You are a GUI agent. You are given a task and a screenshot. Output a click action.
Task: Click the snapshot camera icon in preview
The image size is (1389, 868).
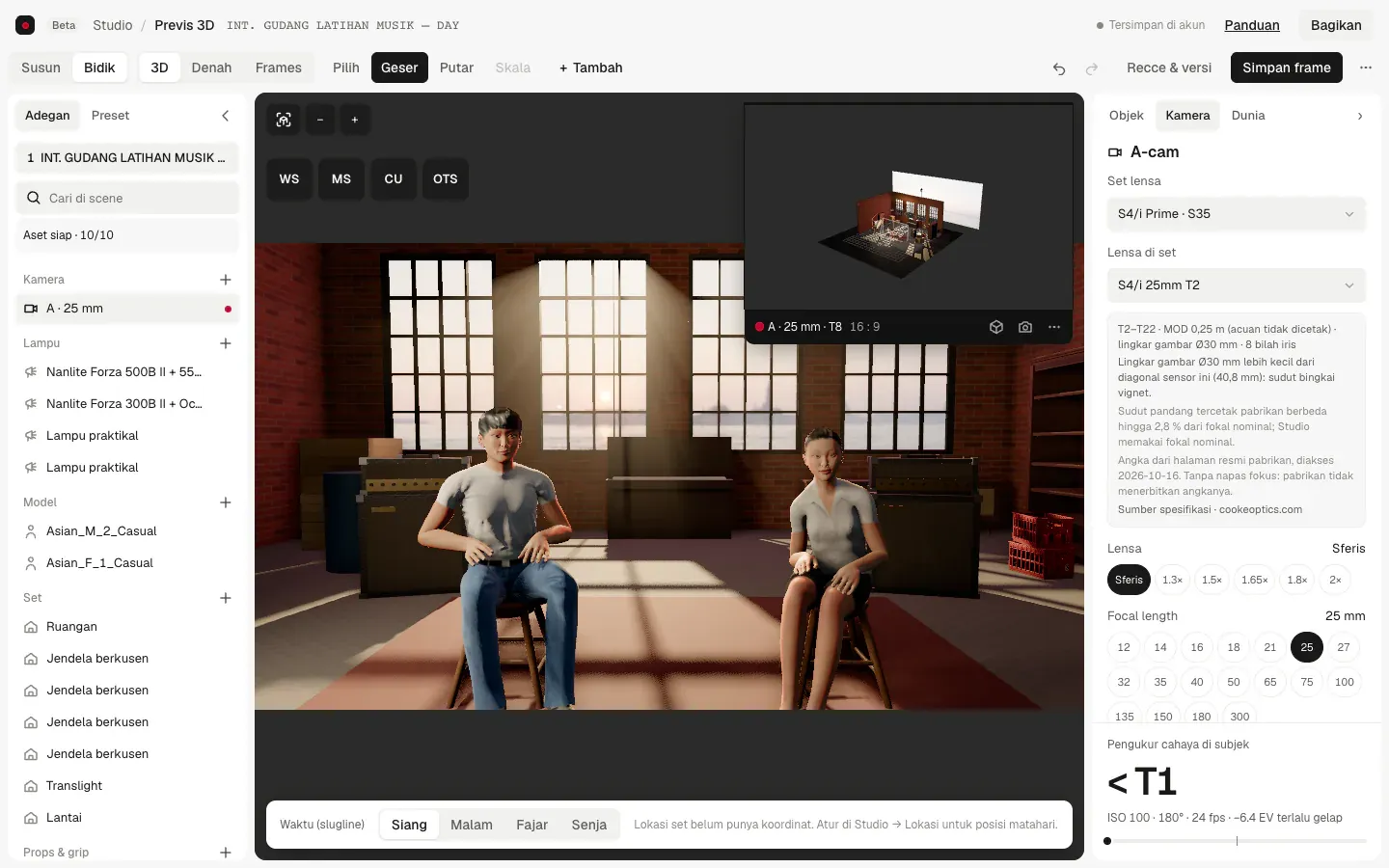1025,327
